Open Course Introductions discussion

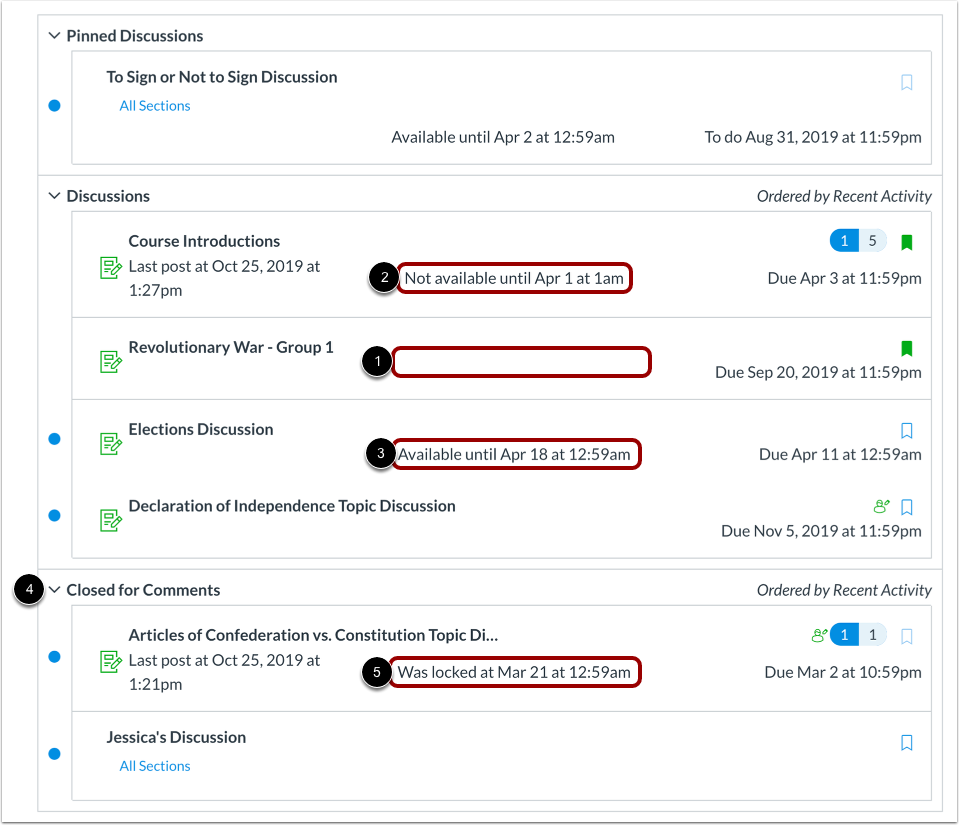[204, 241]
